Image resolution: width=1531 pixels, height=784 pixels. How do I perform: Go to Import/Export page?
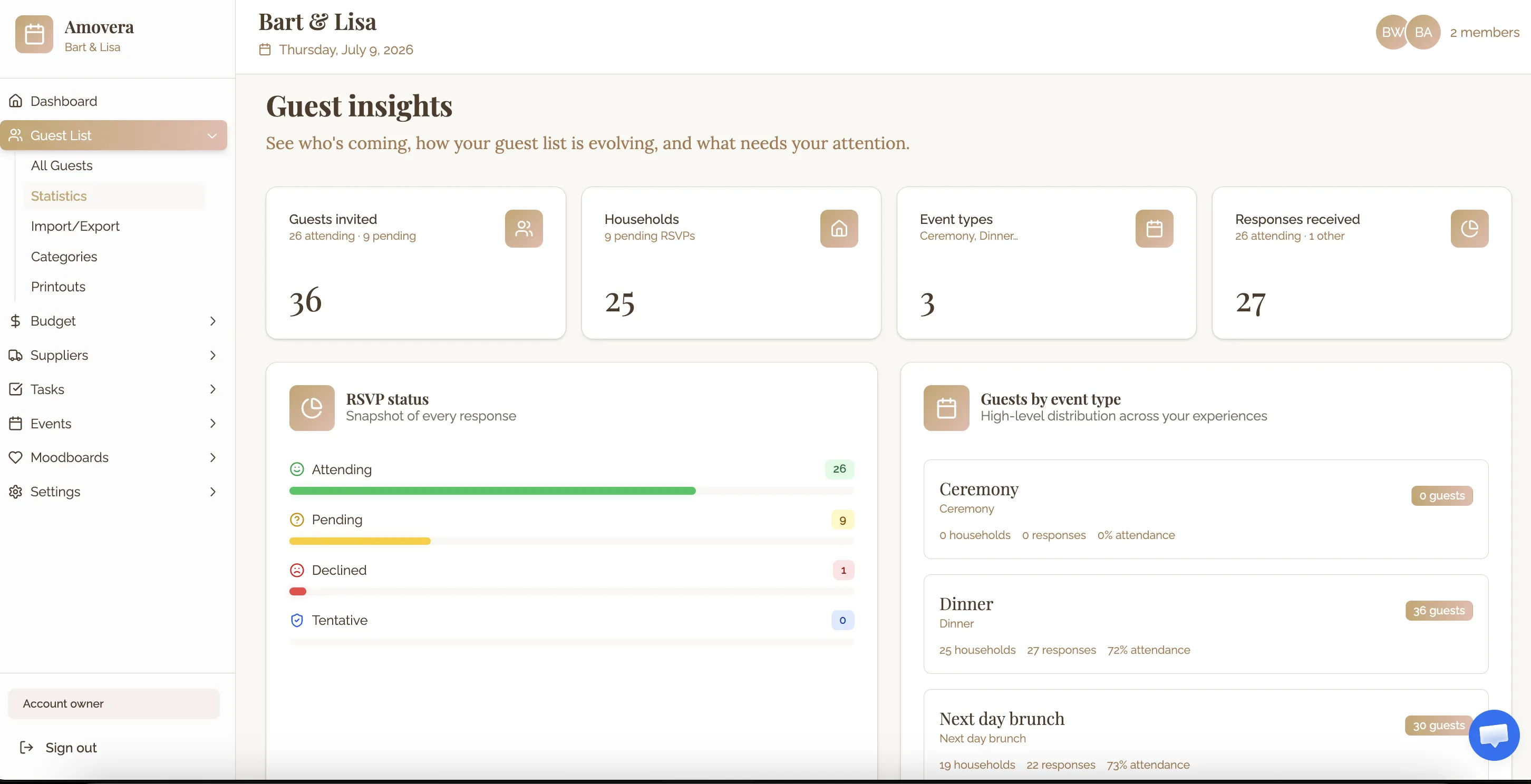point(75,226)
